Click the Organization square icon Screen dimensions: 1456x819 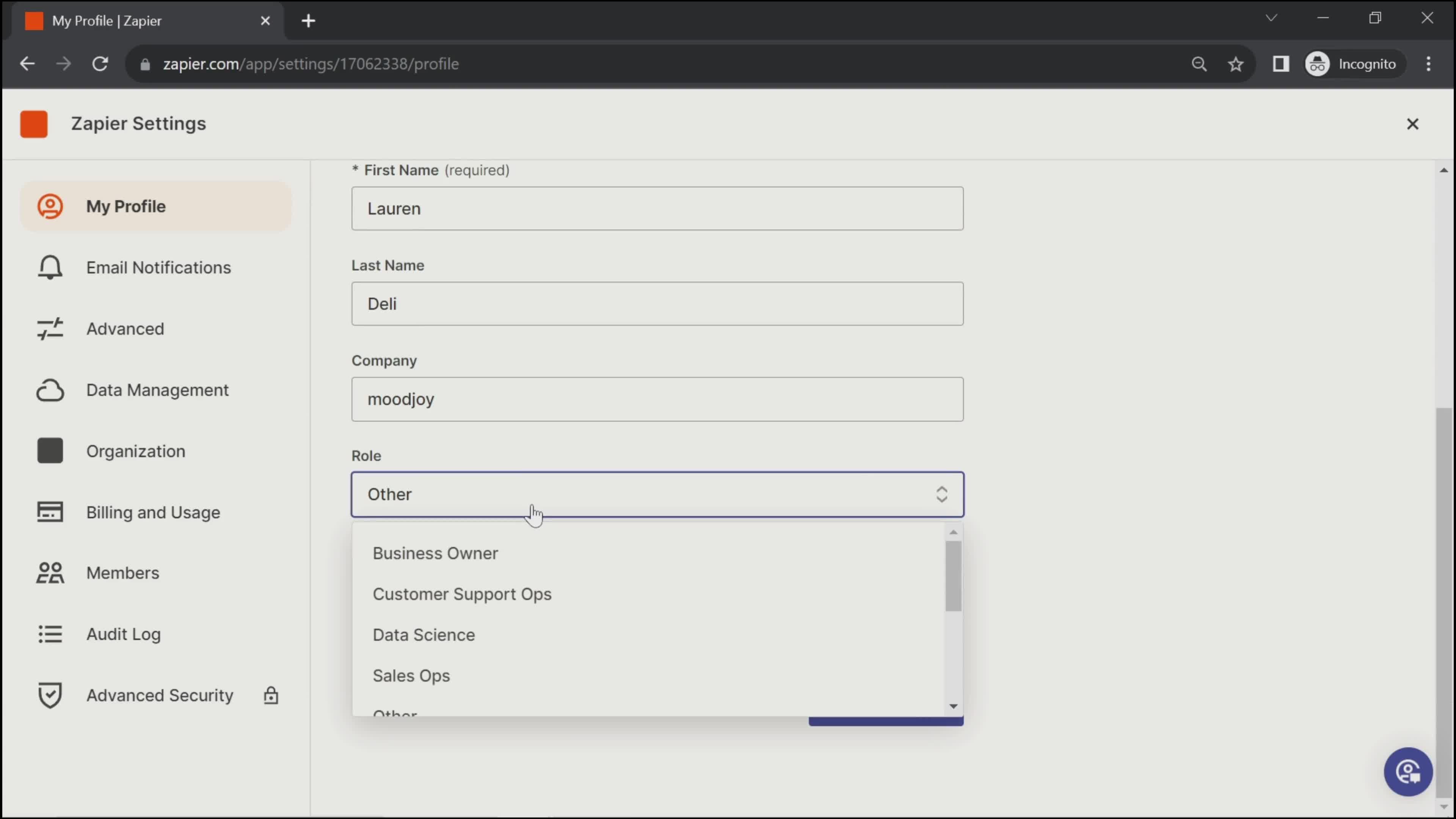(50, 451)
